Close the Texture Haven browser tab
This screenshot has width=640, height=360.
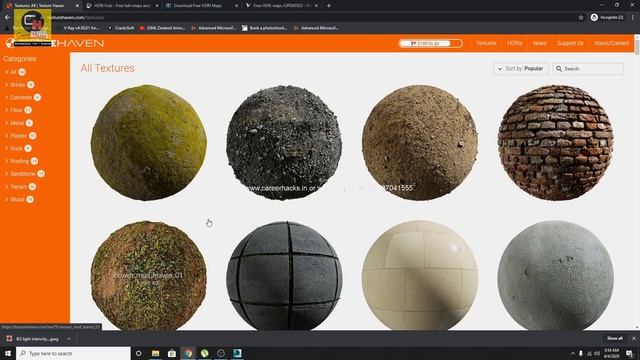(x=77, y=6)
